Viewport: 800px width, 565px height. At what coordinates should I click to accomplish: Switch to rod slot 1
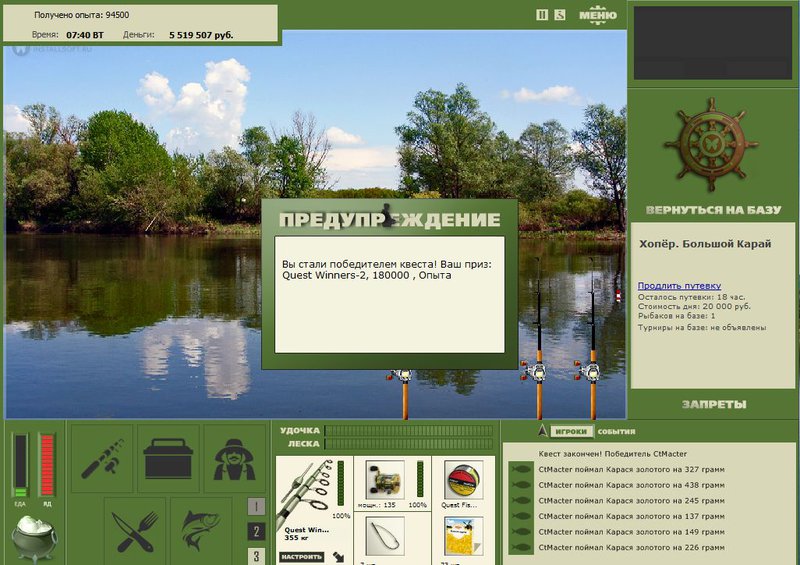click(x=256, y=507)
